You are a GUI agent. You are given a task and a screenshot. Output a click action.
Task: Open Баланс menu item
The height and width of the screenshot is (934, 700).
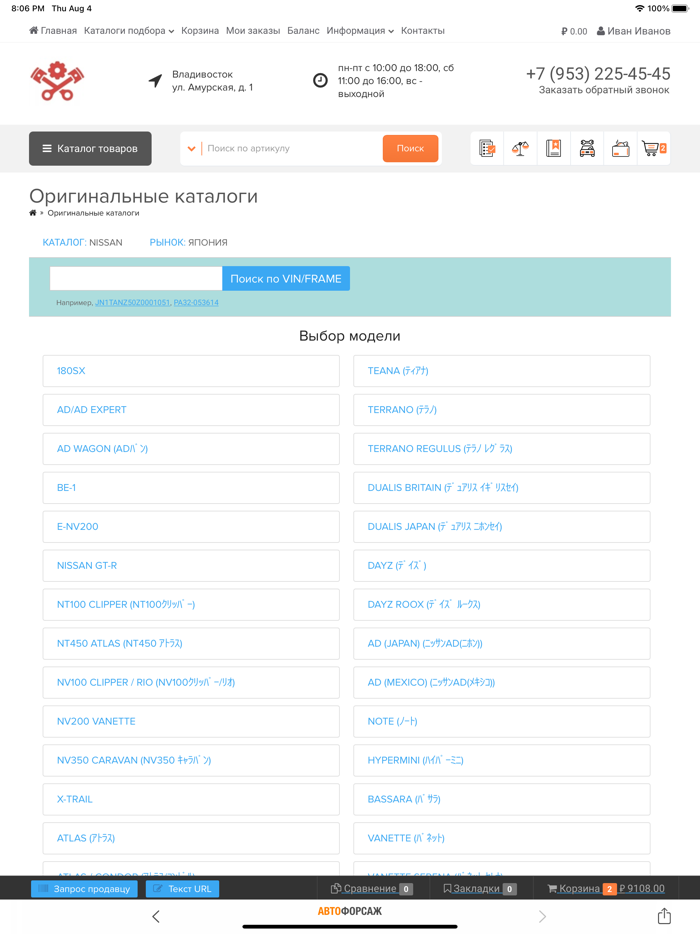click(303, 31)
